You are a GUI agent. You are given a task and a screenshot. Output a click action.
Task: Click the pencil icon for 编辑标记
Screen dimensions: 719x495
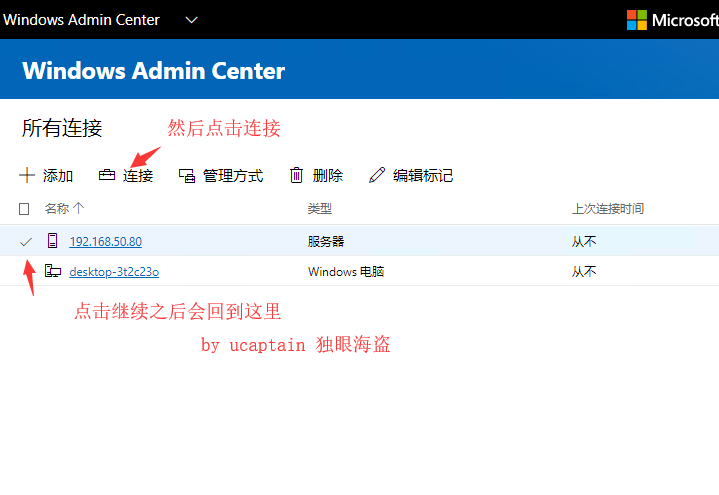tap(377, 175)
